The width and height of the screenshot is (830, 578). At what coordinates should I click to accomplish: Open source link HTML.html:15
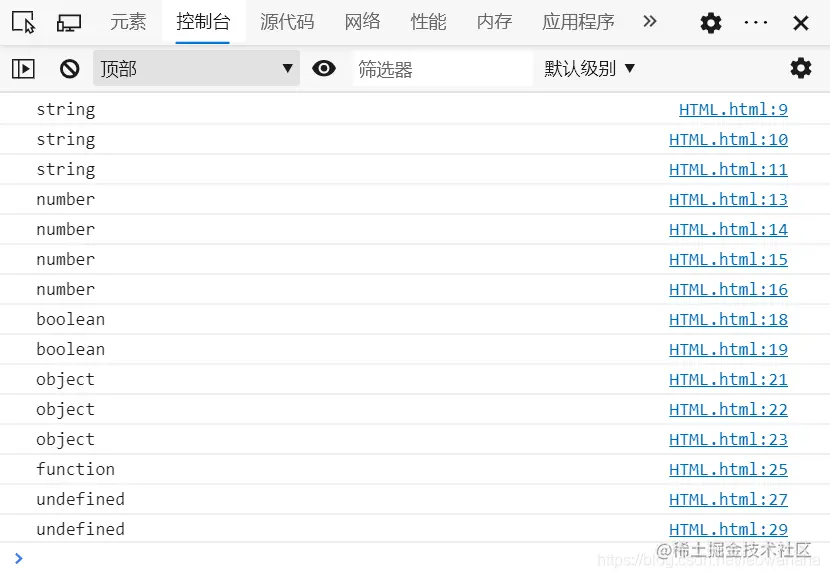[x=728, y=259]
